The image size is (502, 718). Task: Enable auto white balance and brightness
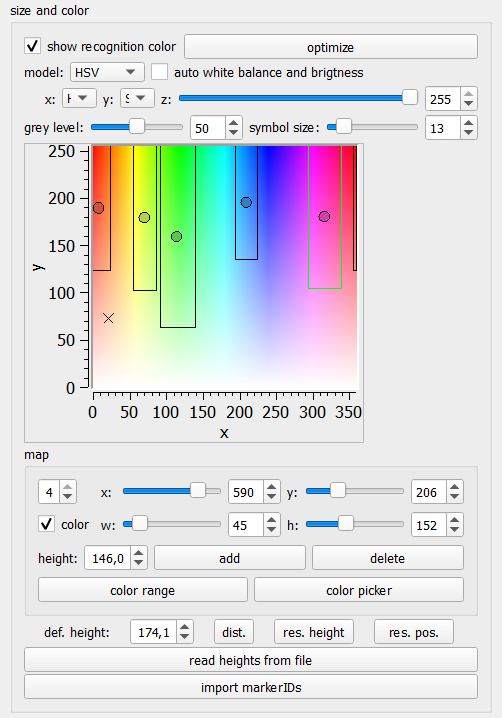[159, 72]
